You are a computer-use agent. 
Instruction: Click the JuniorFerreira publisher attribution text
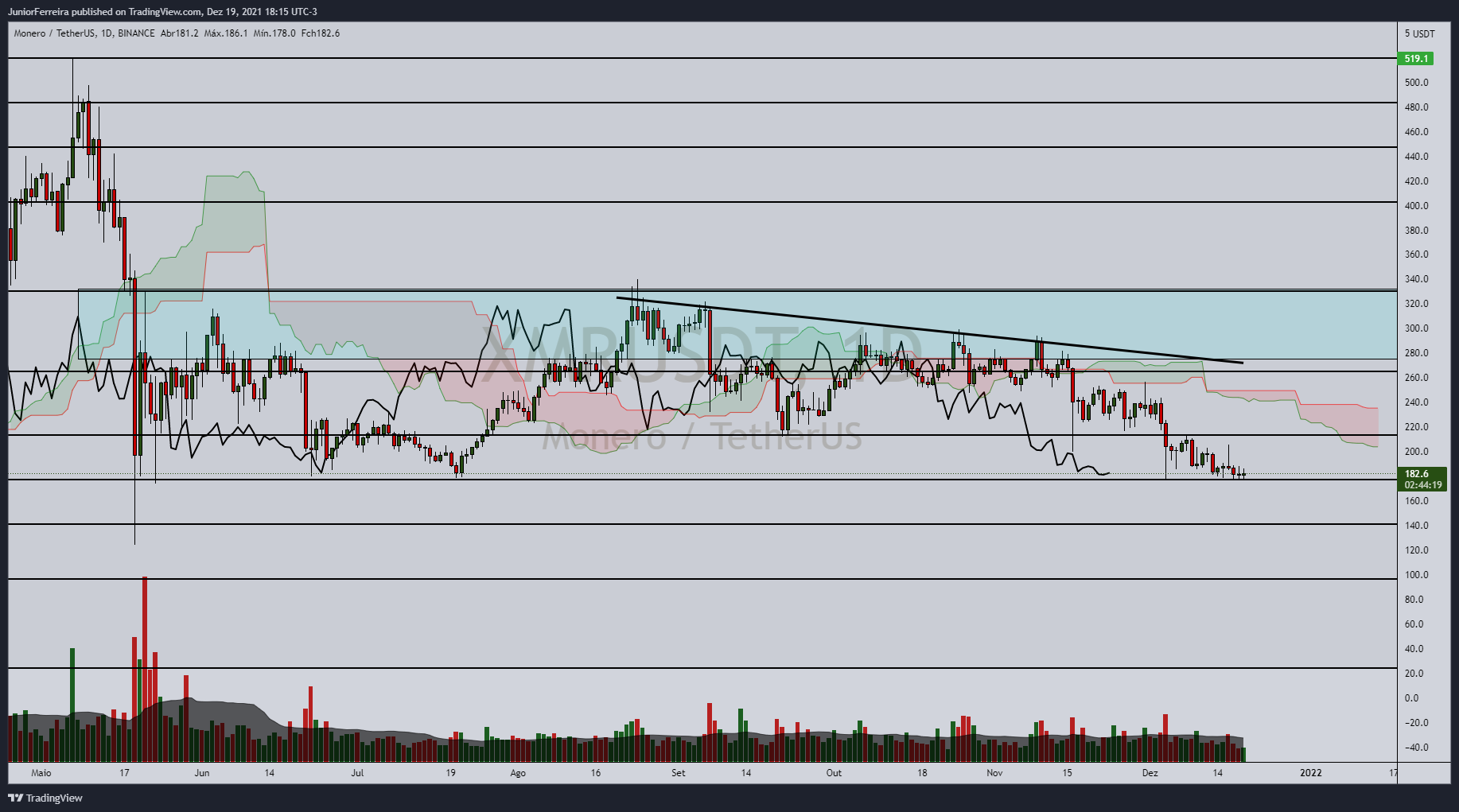(162, 12)
